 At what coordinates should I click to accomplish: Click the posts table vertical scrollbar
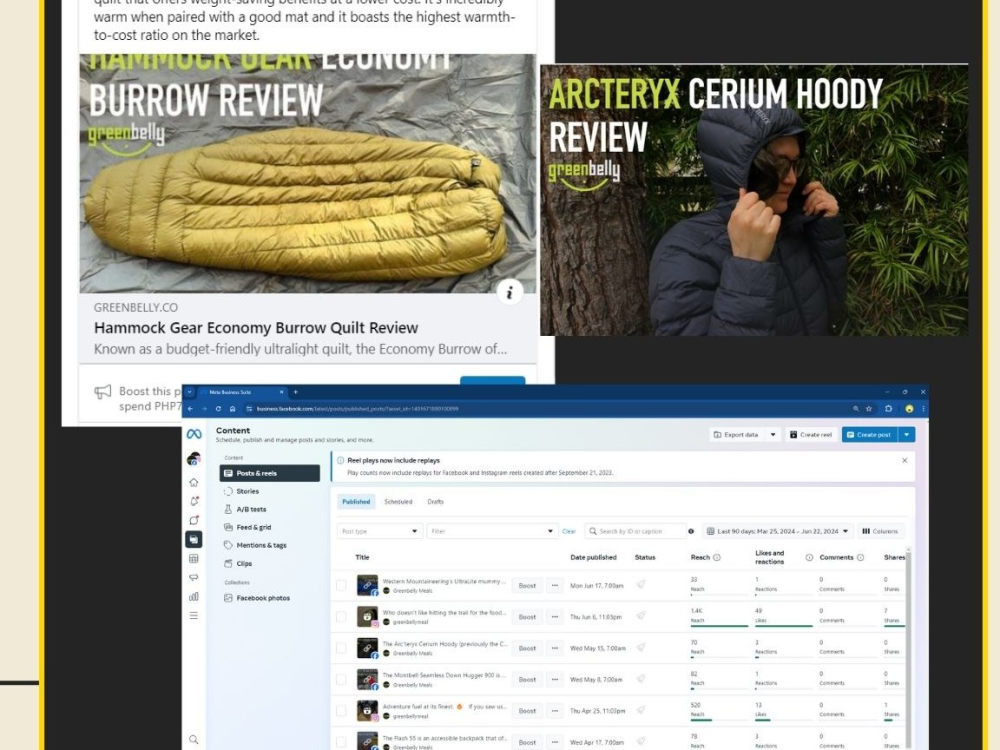[x=908, y=647]
